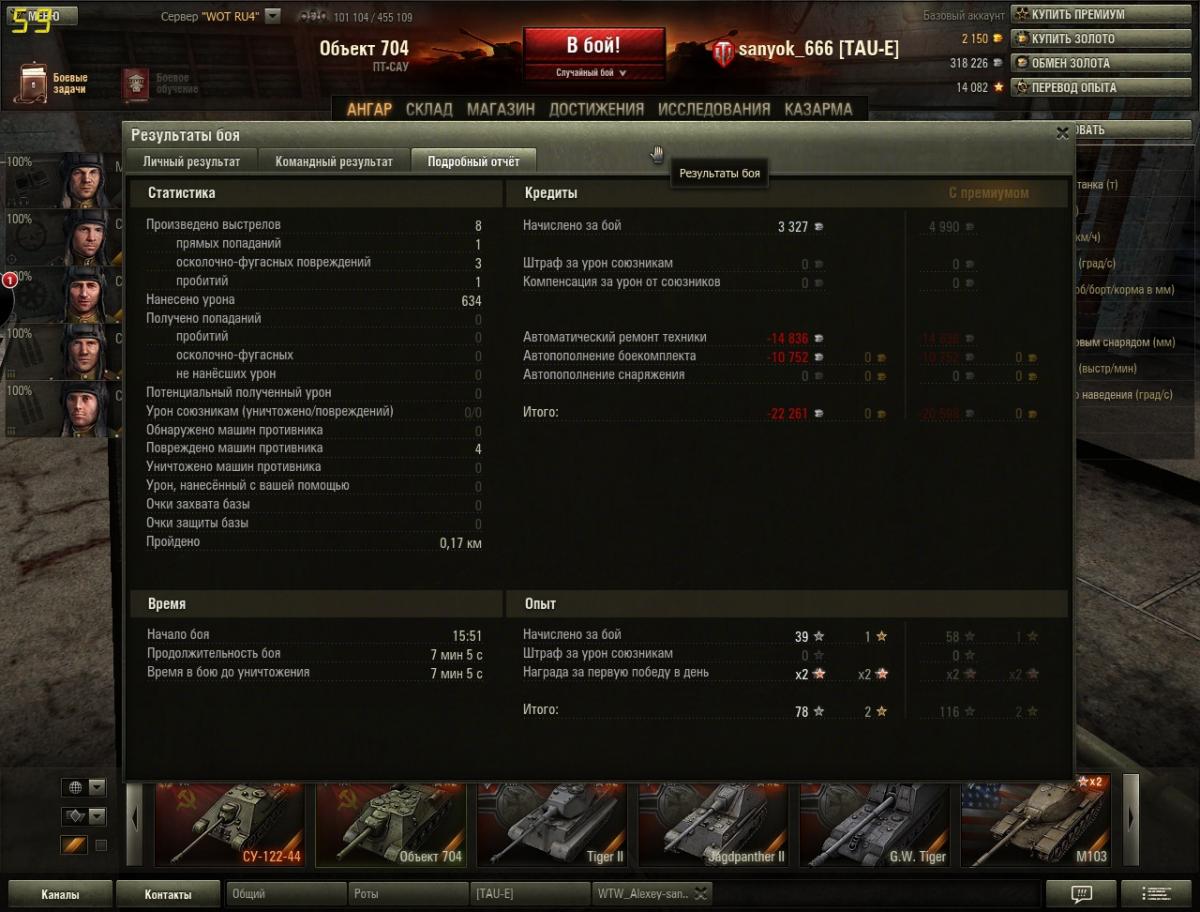Click the -22 261 total credits value
1200x912 pixels.
pyautogui.click(x=787, y=413)
